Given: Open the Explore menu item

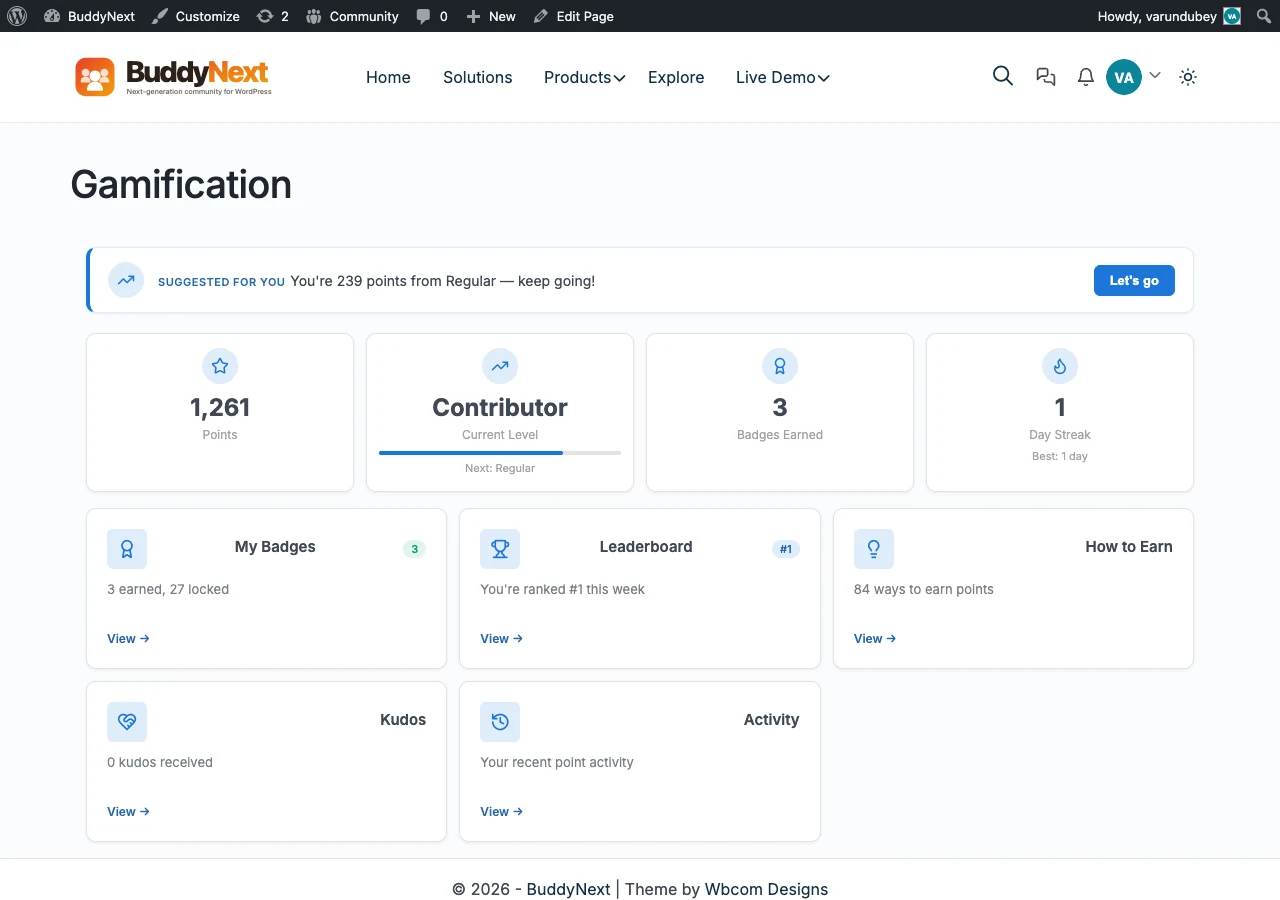Looking at the screenshot, I should pyautogui.click(x=676, y=77).
